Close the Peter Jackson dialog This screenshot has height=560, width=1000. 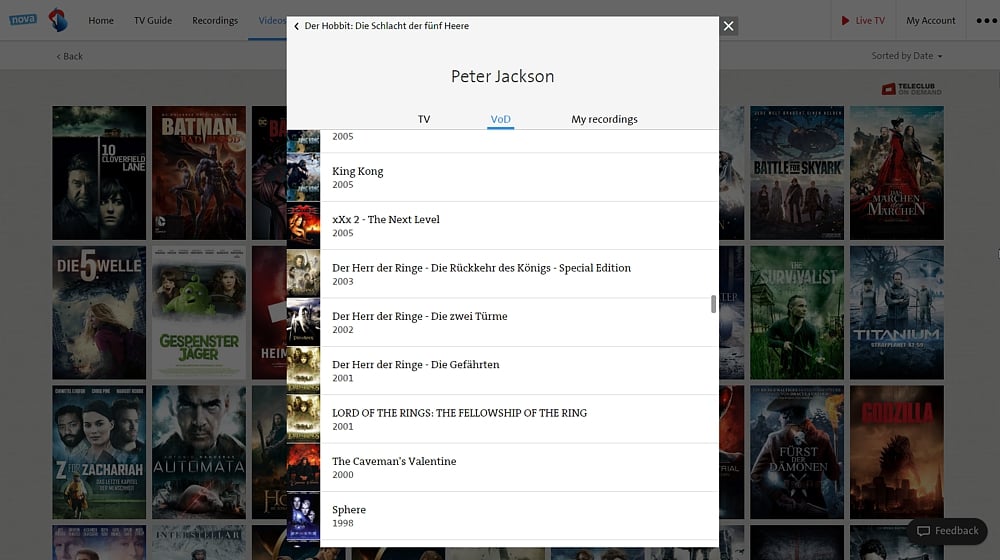click(728, 26)
